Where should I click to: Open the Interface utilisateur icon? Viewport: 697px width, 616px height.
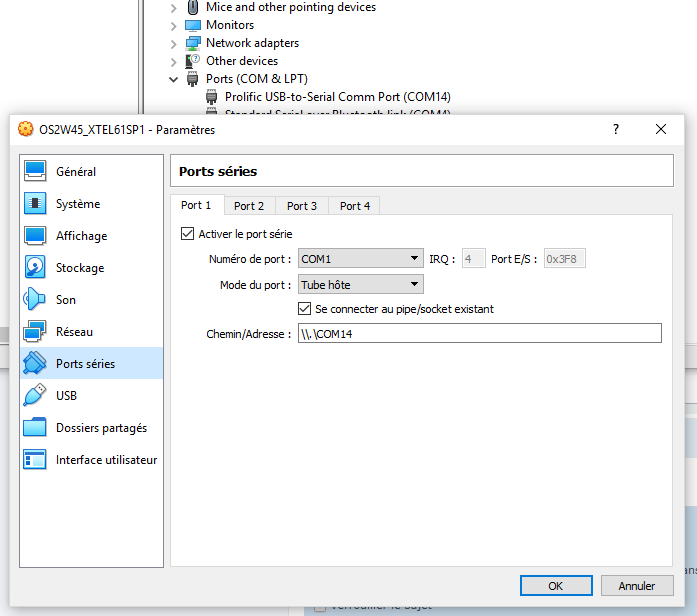point(35,460)
